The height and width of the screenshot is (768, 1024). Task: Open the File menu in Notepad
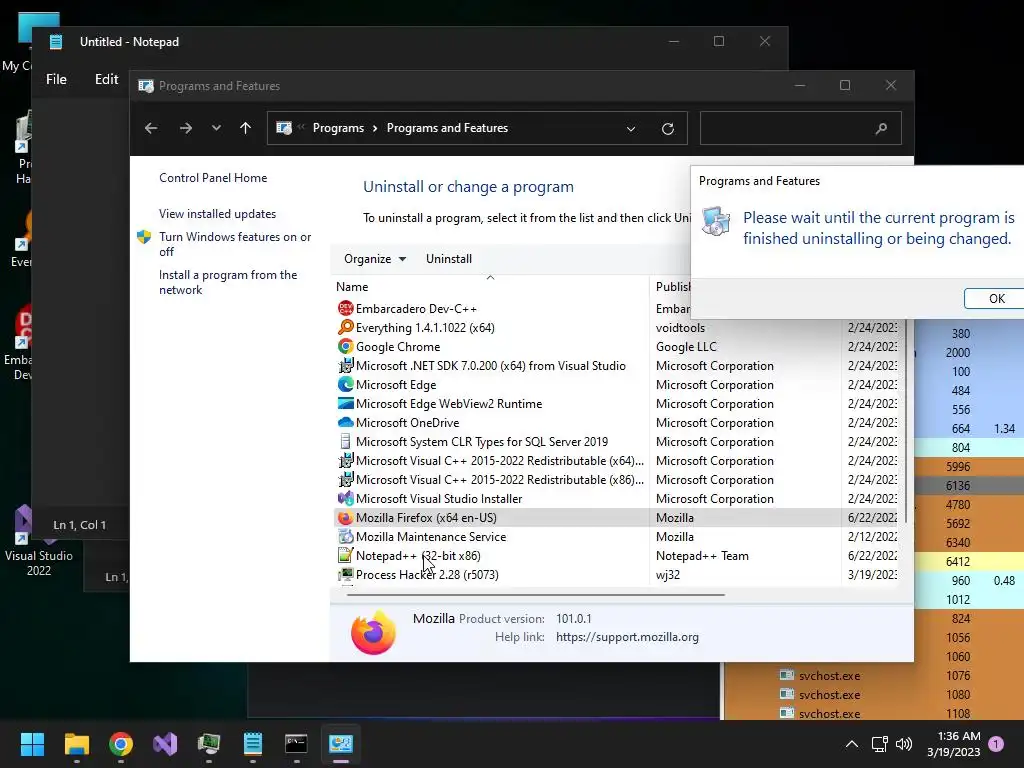56,79
